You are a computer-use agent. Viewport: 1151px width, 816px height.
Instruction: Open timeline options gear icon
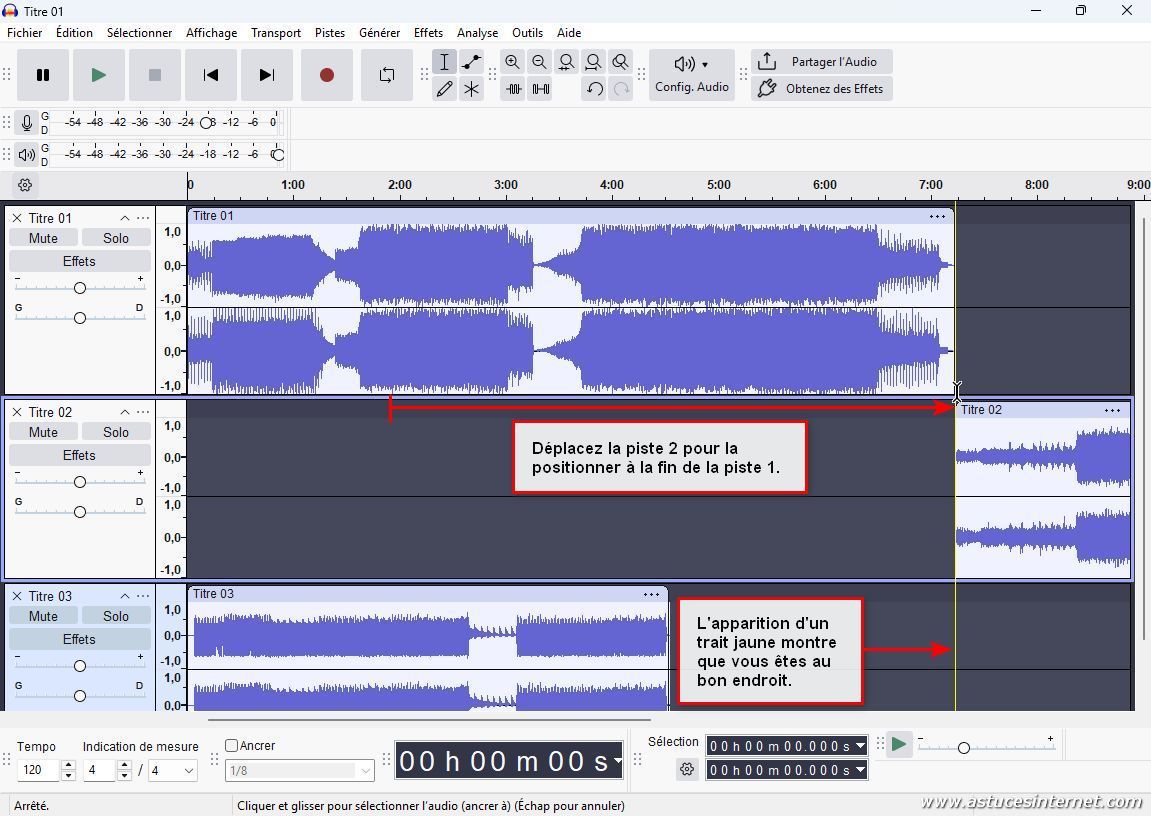pyautogui.click(x=25, y=185)
